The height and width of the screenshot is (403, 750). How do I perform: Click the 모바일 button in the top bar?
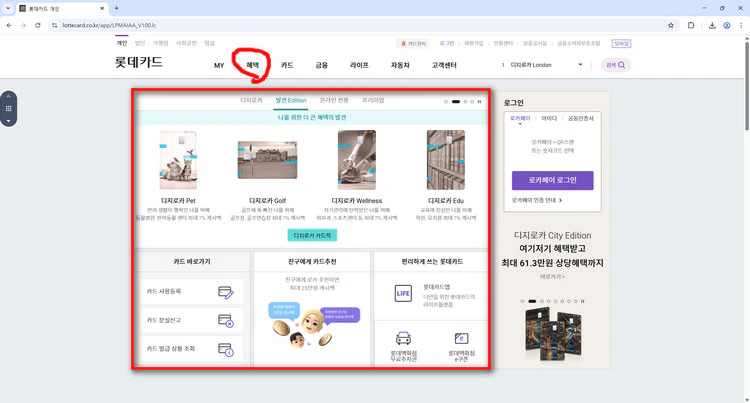point(621,44)
